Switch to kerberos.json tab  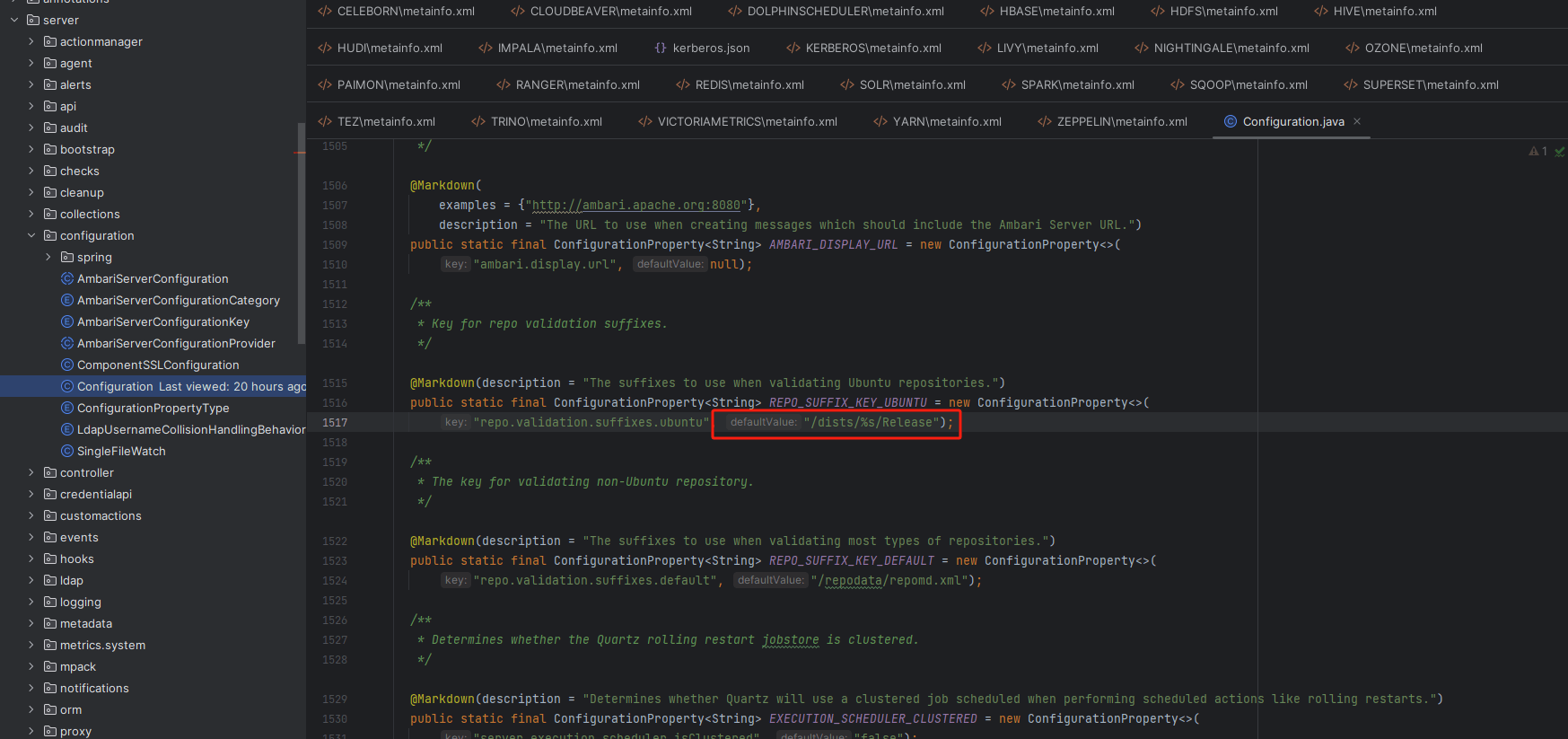[x=702, y=48]
